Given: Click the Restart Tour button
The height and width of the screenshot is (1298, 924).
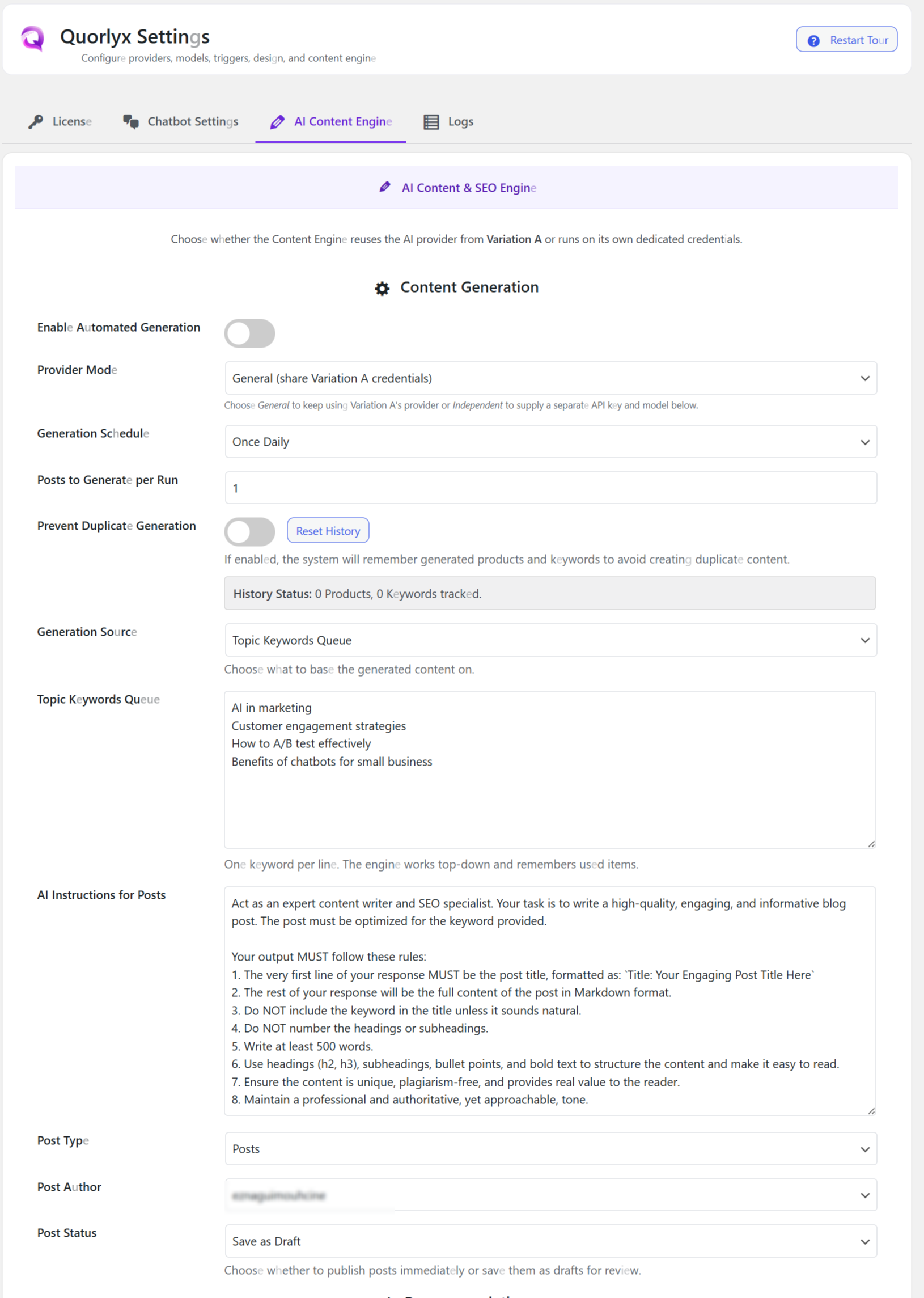Looking at the screenshot, I should point(846,40).
